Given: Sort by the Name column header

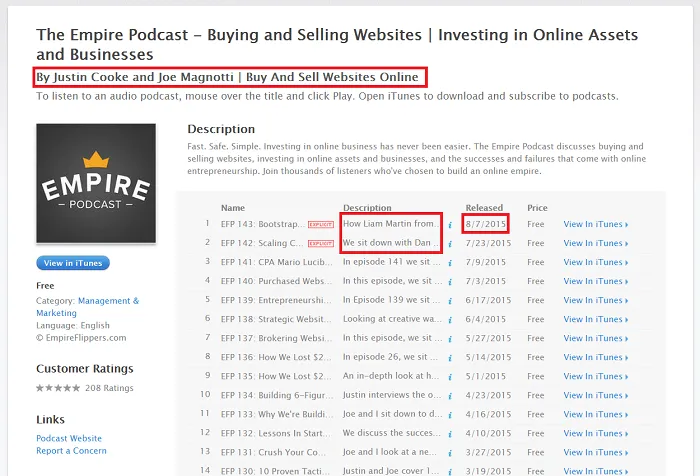Looking at the screenshot, I should point(233,208).
